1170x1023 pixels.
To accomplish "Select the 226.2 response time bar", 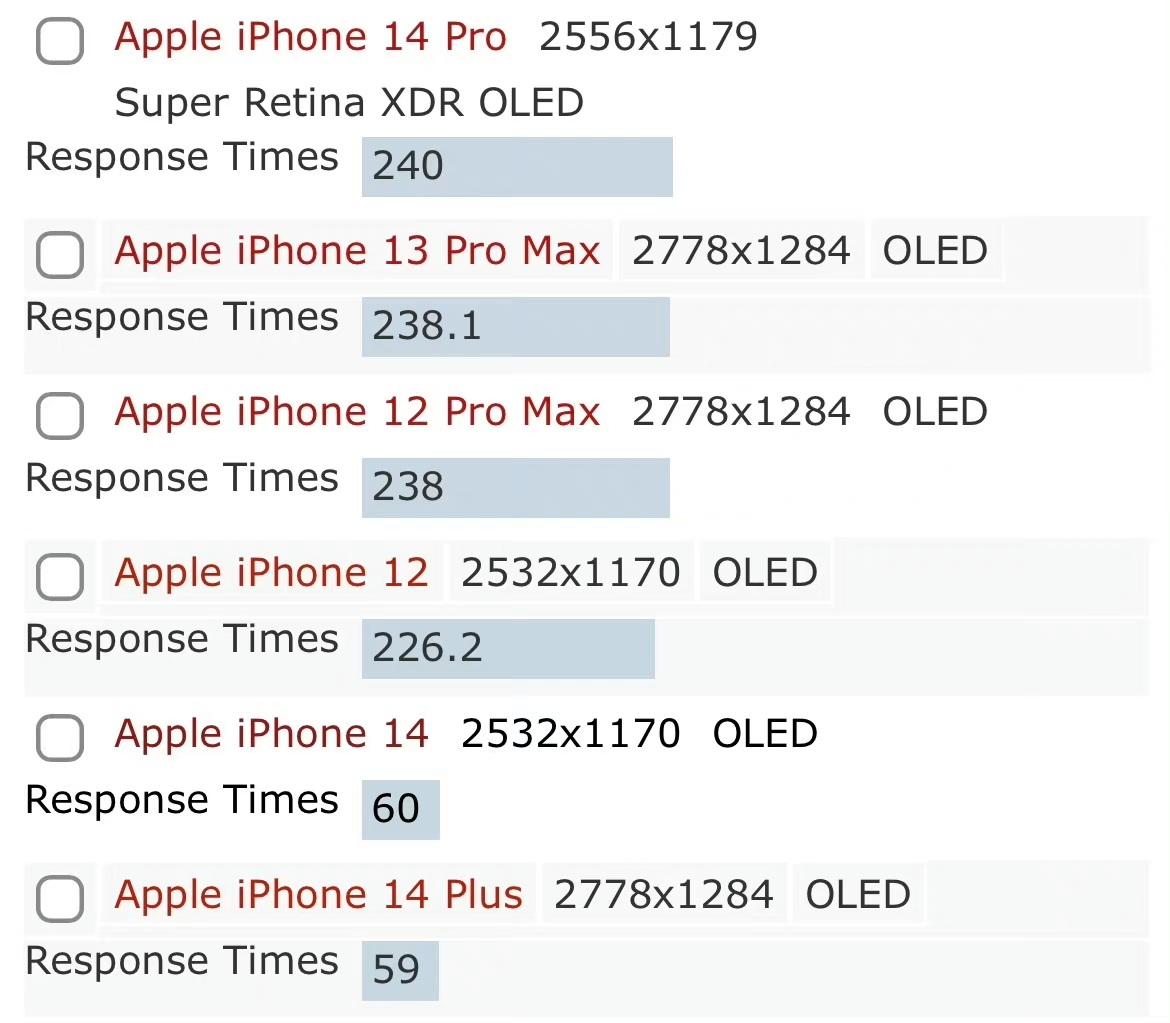I will click(x=507, y=649).
